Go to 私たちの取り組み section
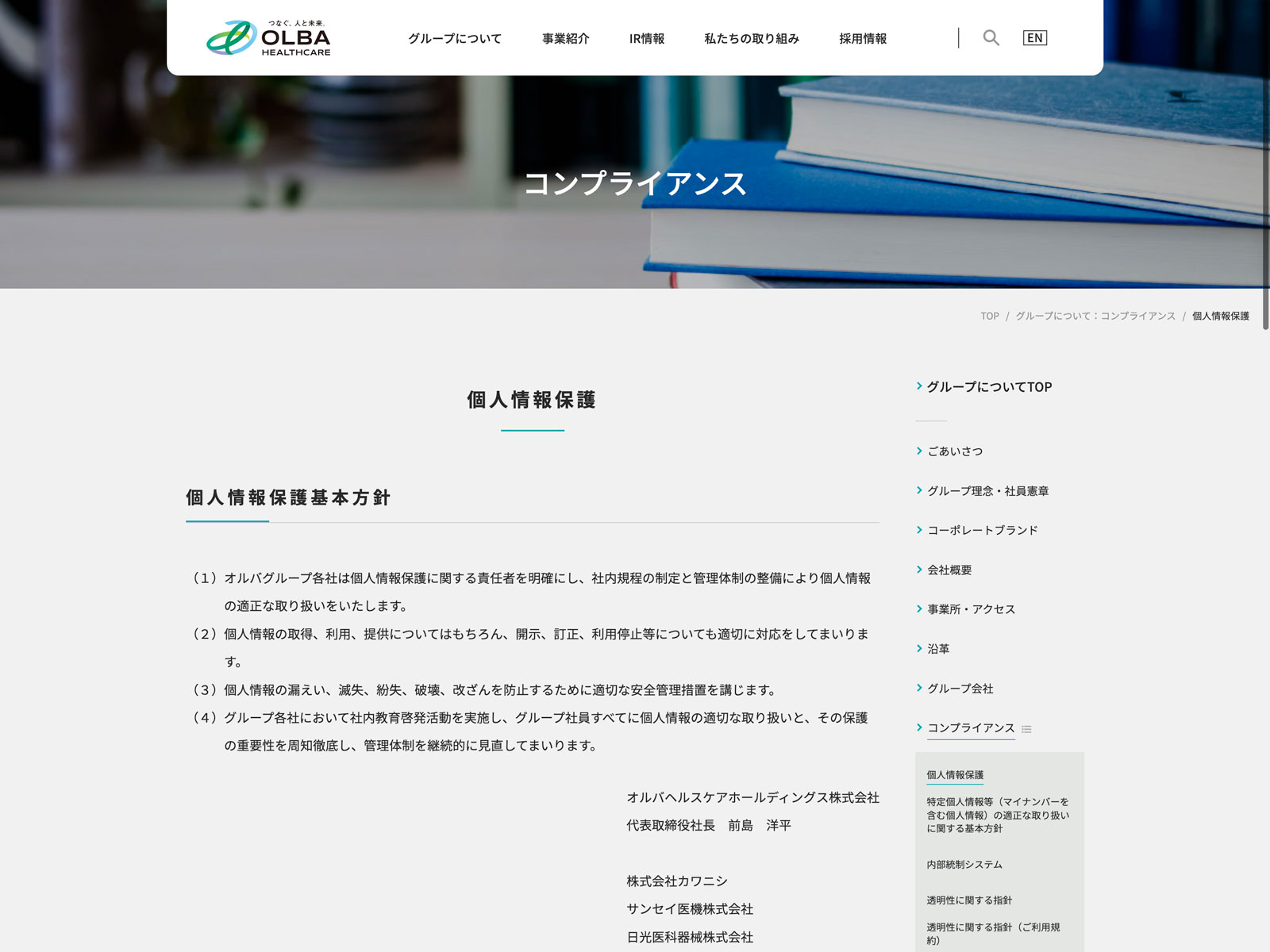The height and width of the screenshot is (952, 1270). [751, 38]
